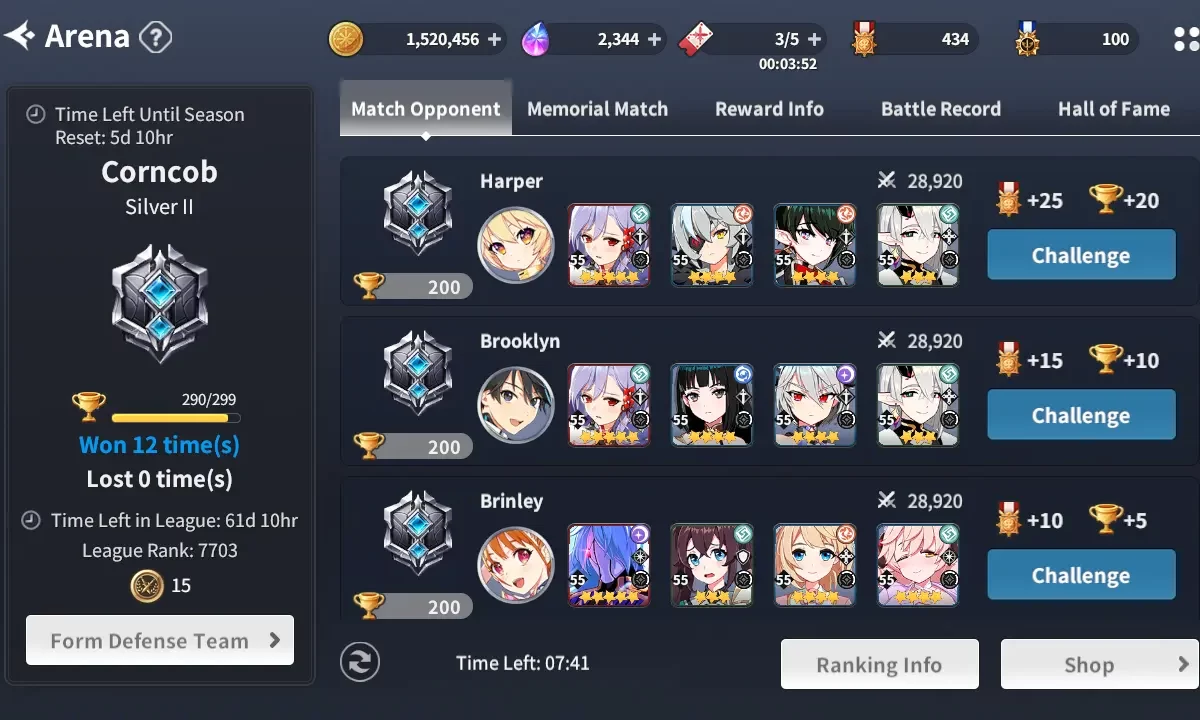1200x720 pixels.
Task: Challenge Harper's team
Action: click(x=1081, y=255)
